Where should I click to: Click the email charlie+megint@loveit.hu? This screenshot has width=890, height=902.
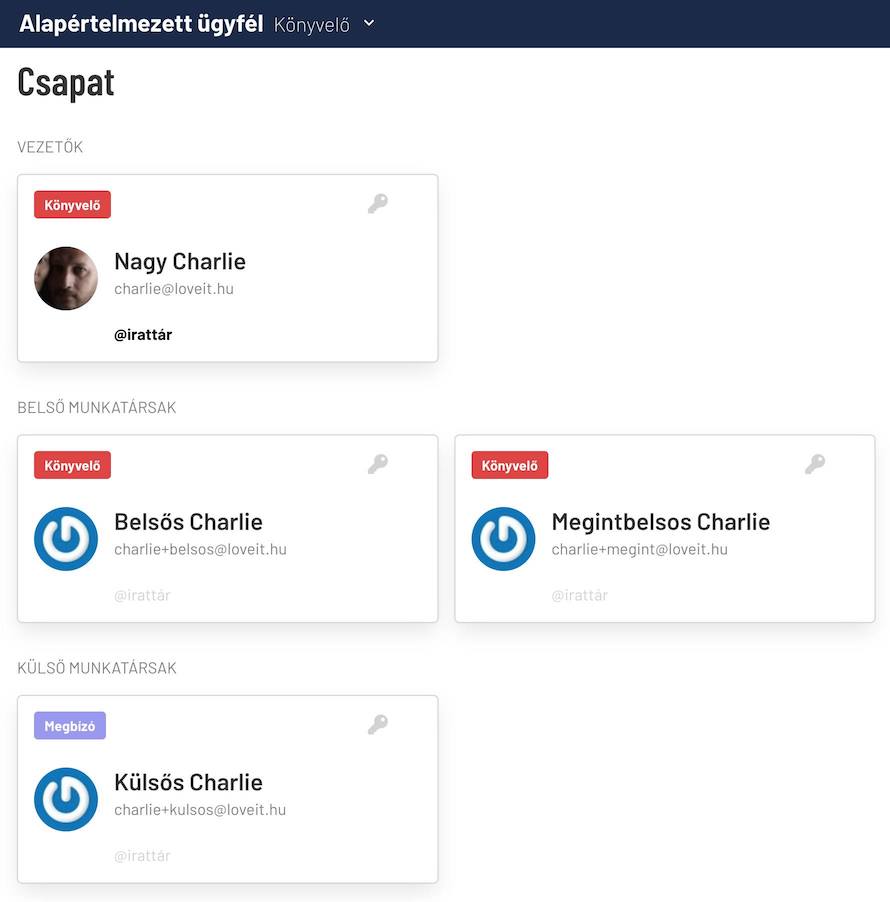pos(639,549)
